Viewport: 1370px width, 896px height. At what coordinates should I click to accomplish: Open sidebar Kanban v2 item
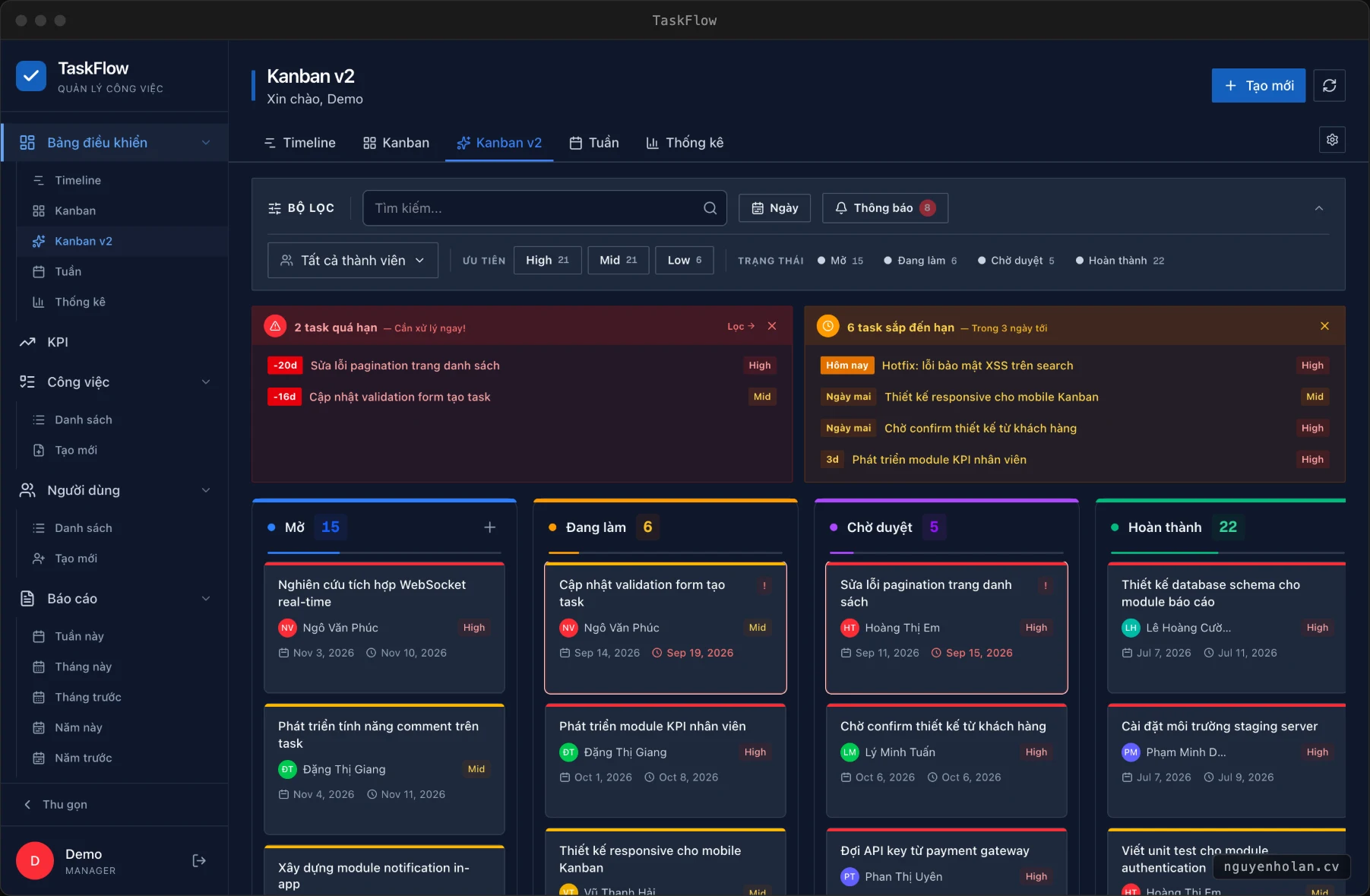point(123,241)
